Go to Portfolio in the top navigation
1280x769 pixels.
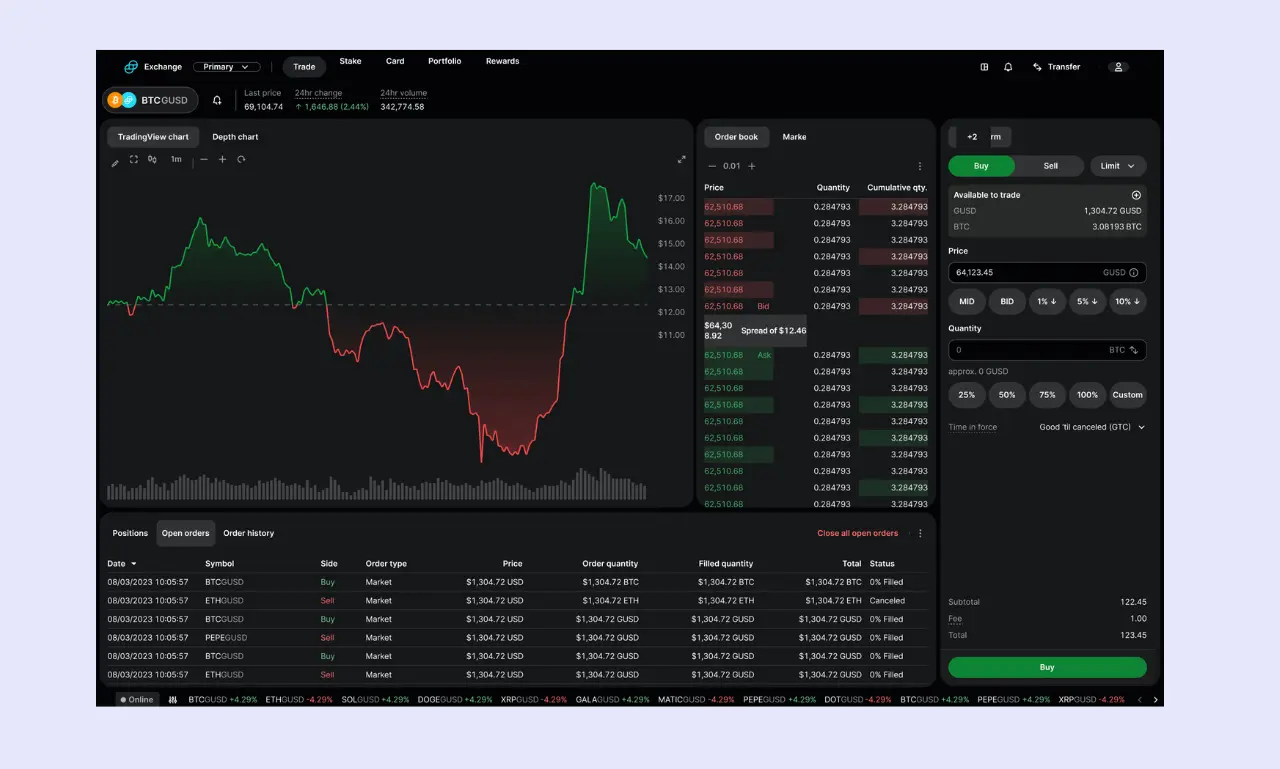point(445,61)
